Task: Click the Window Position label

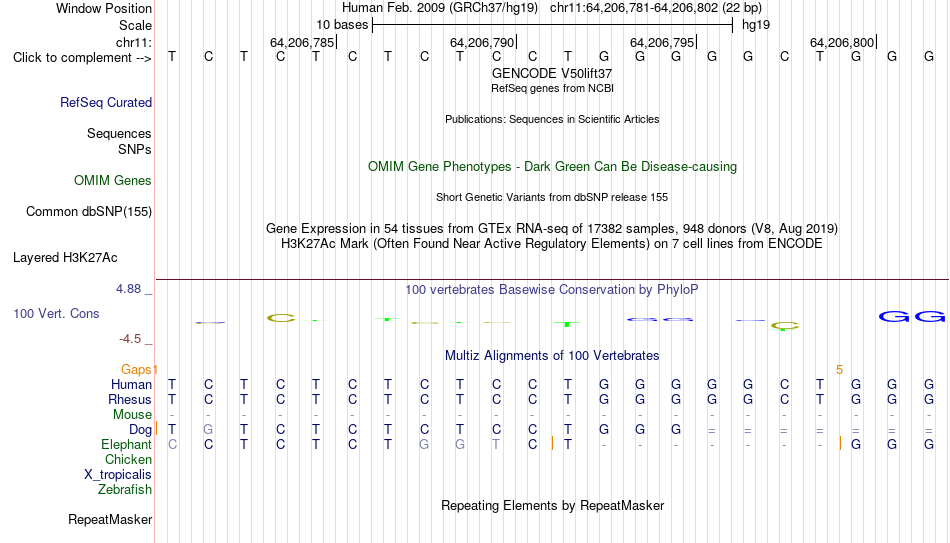Action: tap(104, 8)
